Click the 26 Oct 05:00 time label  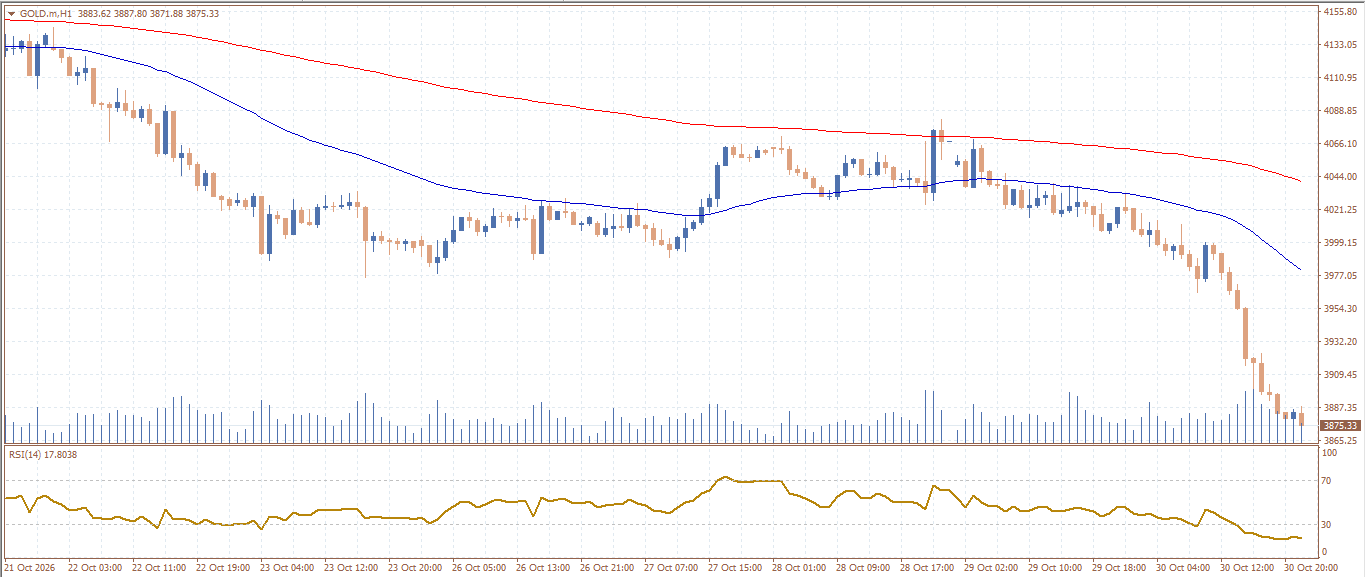tap(479, 568)
